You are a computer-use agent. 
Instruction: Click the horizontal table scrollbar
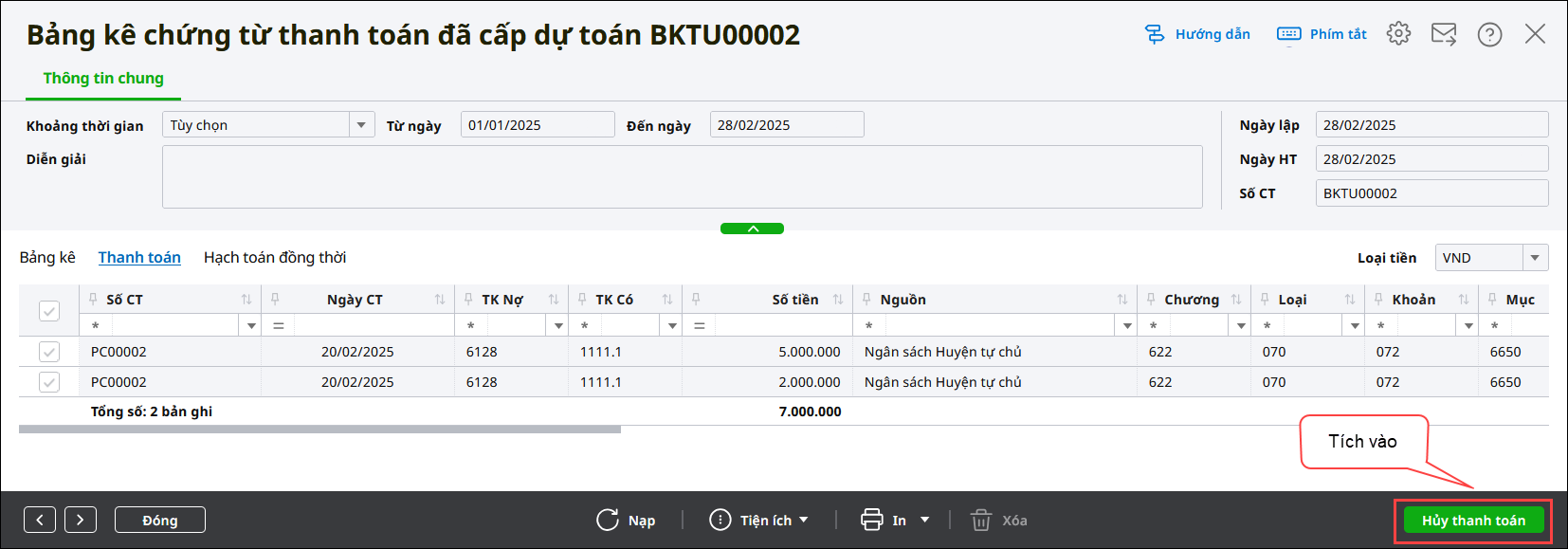pos(319,430)
